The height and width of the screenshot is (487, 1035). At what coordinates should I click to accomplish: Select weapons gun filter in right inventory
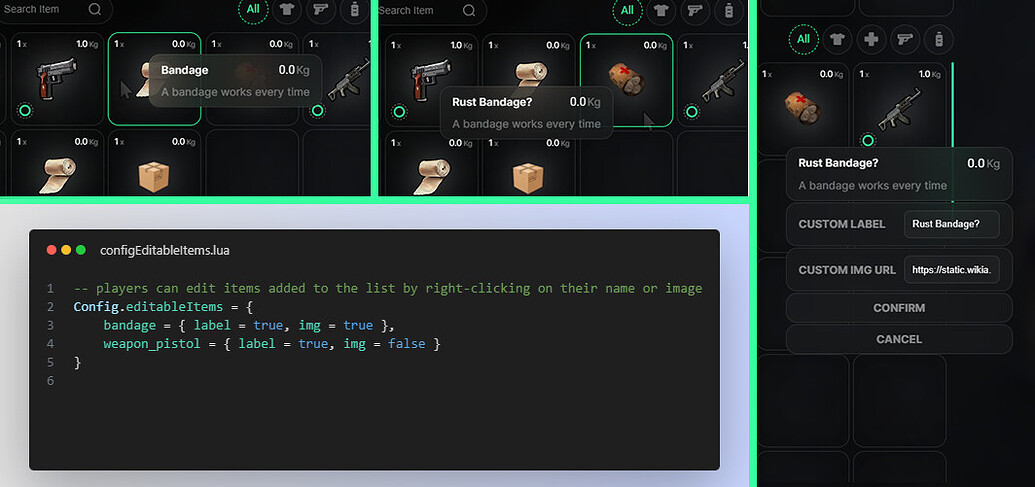tap(905, 39)
